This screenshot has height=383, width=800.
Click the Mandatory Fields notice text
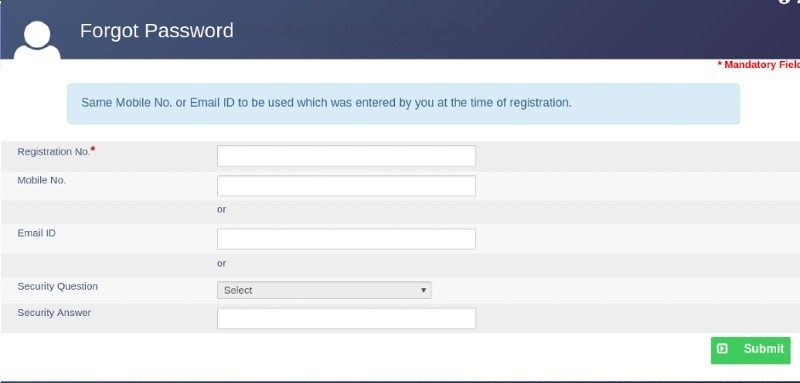pos(759,65)
